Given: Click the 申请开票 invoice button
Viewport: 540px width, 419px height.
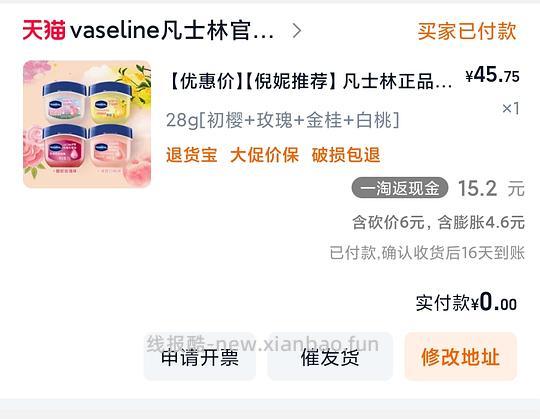Looking at the screenshot, I should tap(200, 357).
